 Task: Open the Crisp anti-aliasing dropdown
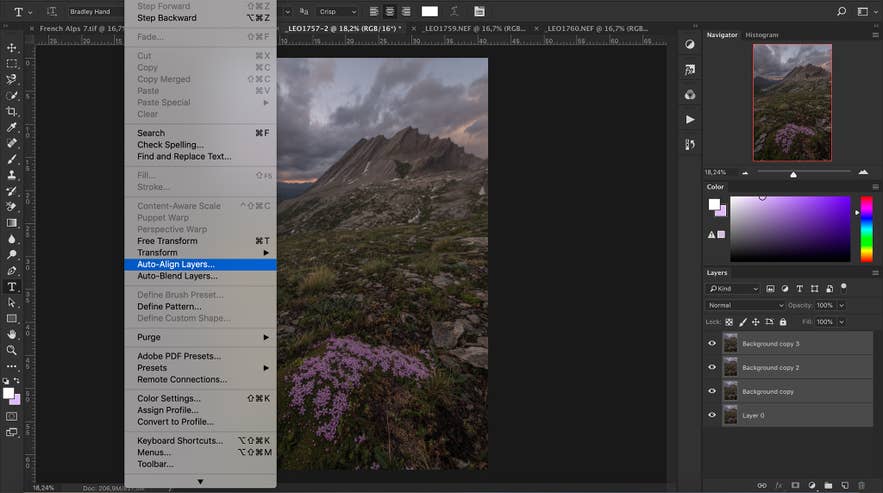point(337,11)
